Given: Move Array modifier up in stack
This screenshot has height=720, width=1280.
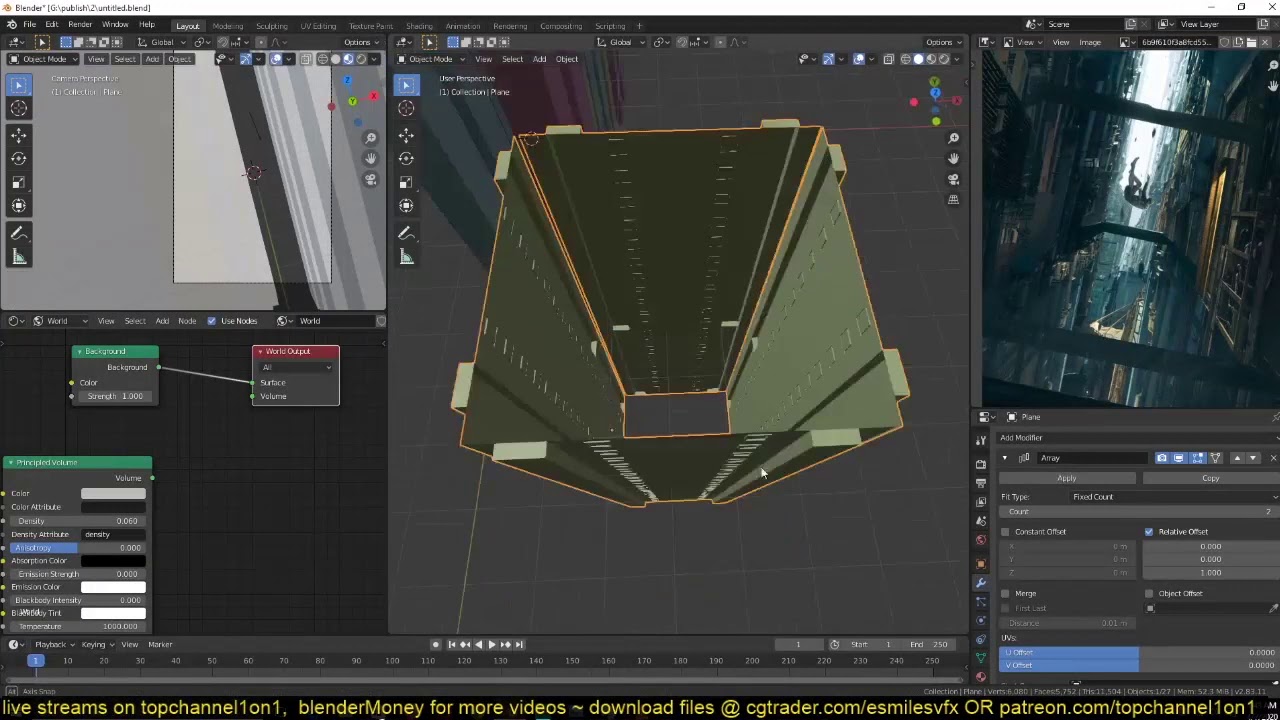Looking at the screenshot, I should tap(1237, 458).
